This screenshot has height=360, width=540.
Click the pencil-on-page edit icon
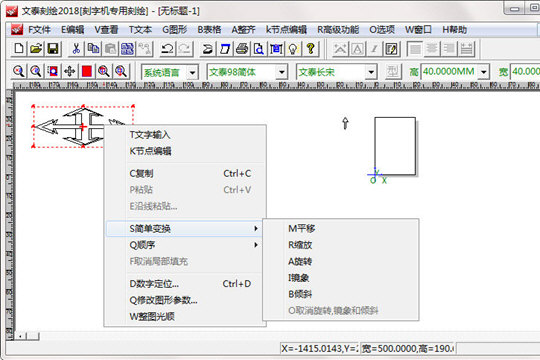point(392,49)
